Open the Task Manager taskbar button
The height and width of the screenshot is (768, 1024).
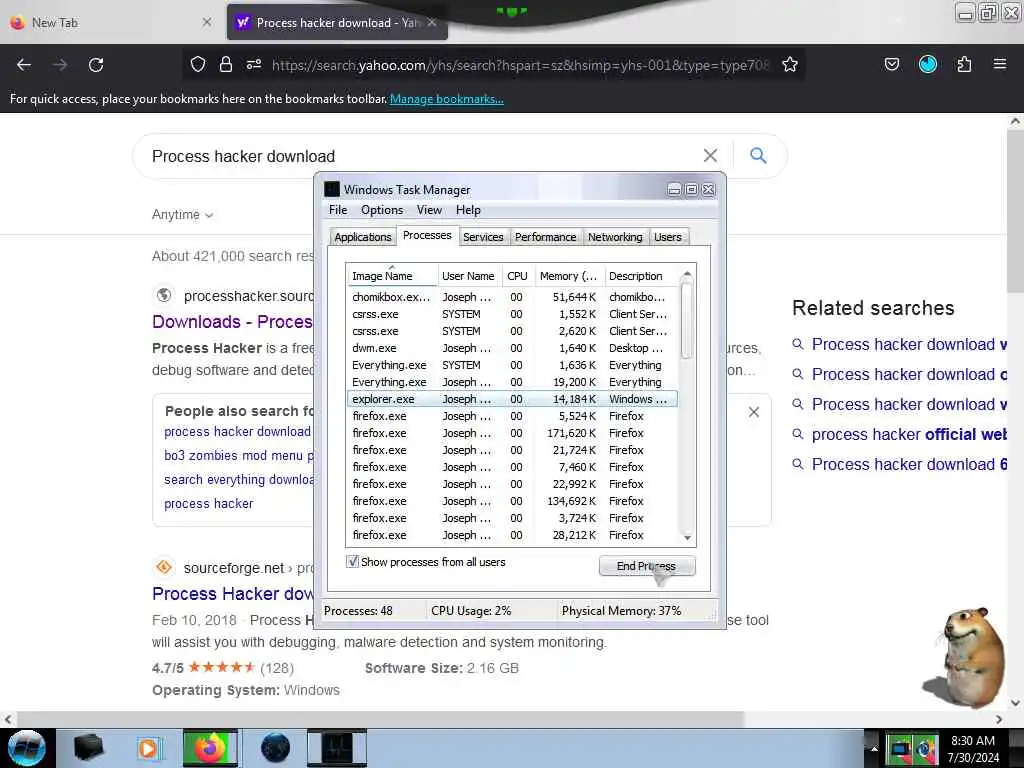tap(337, 748)
